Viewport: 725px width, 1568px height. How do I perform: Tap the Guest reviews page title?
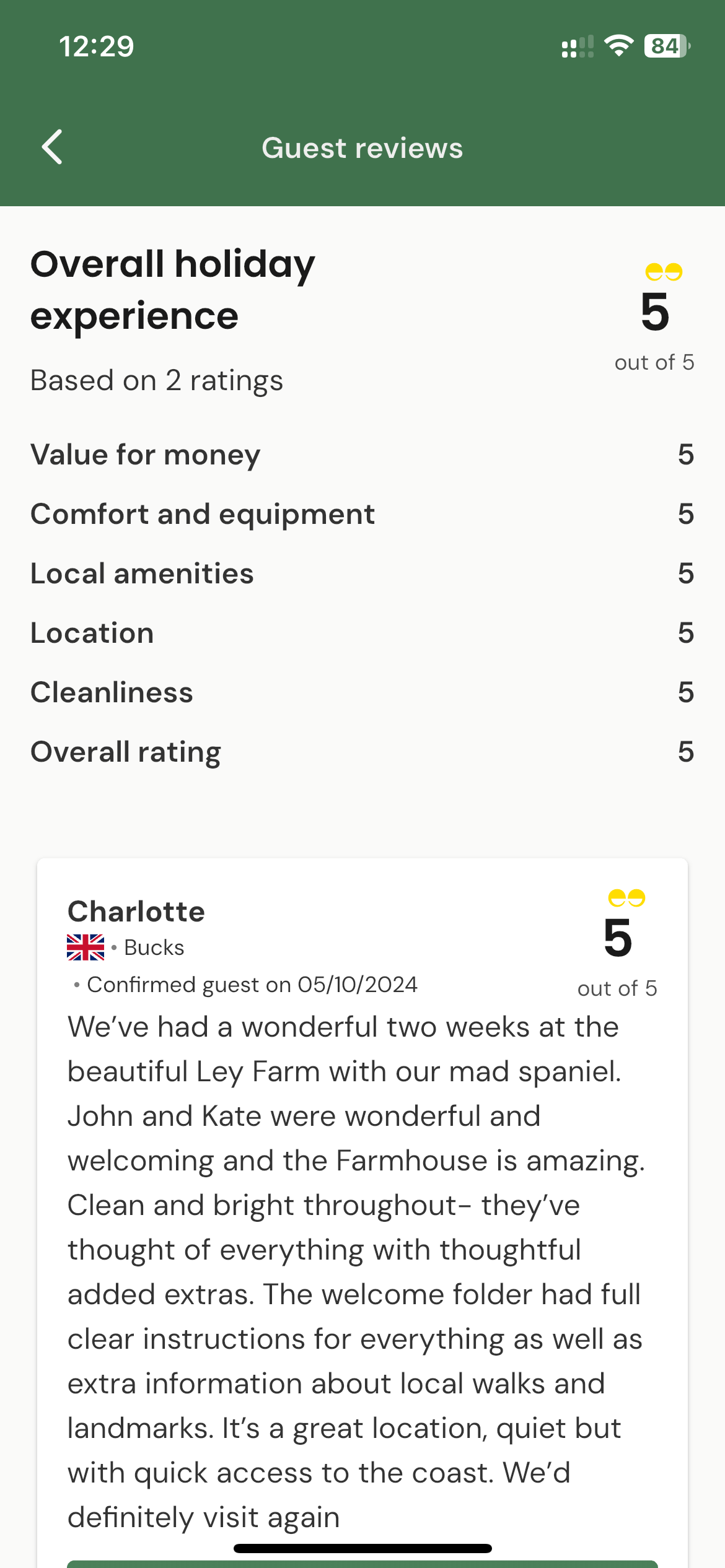(x=362, y=148)
